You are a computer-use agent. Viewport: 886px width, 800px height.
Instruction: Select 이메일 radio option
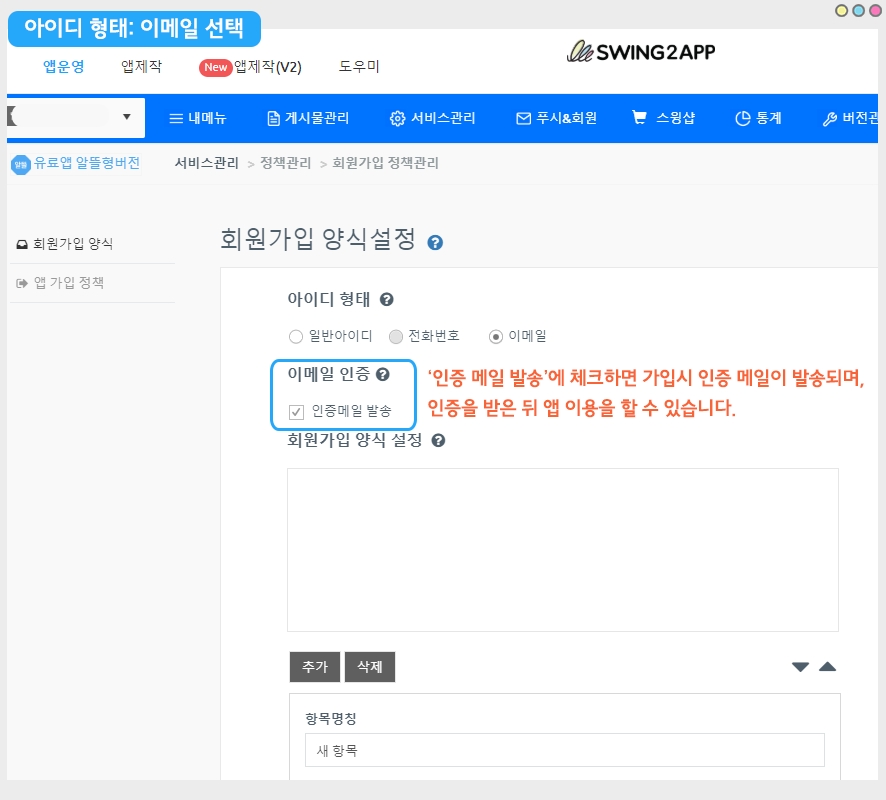pos(496,337)
